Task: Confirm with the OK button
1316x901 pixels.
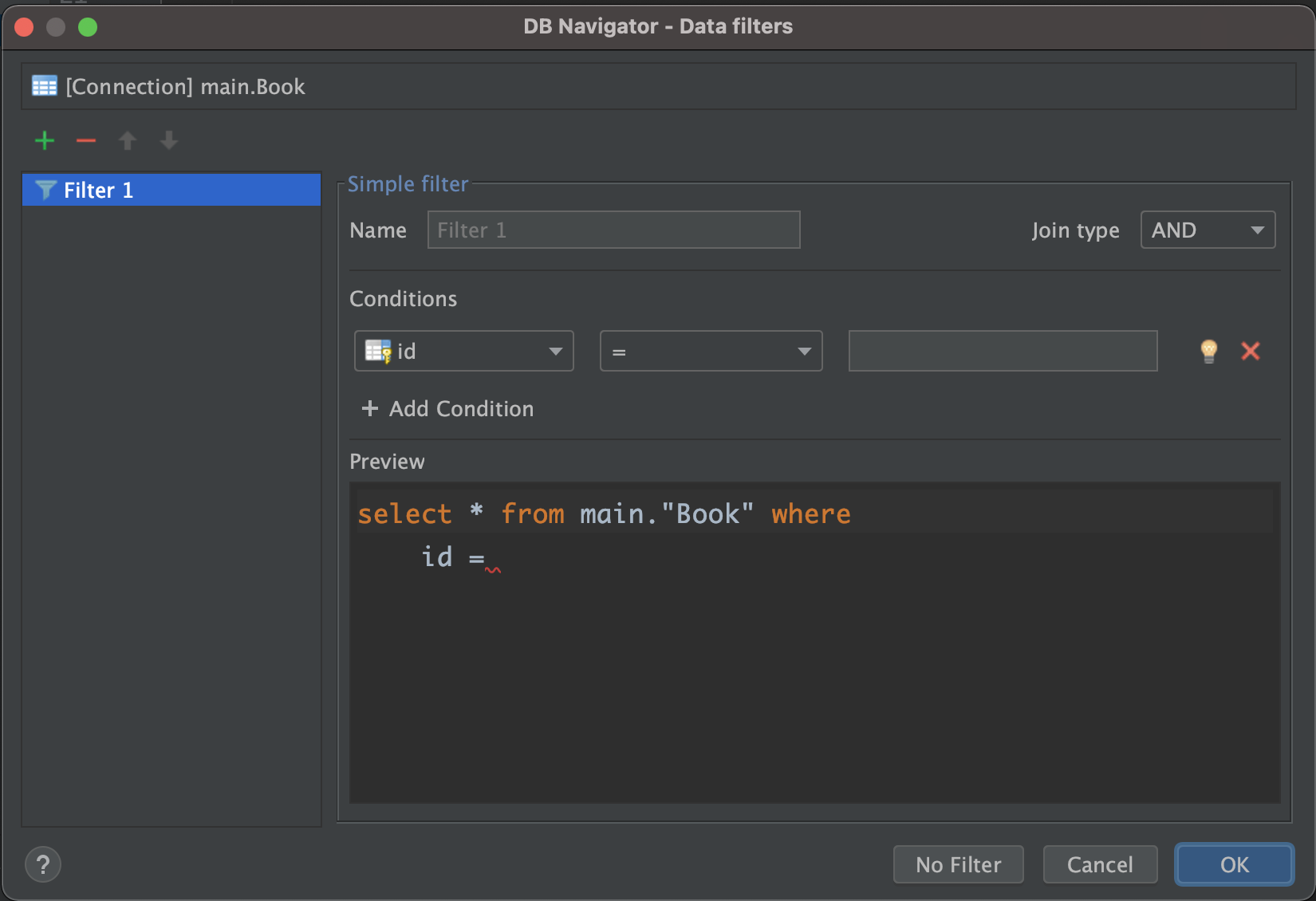Action: pos(1234,864)
